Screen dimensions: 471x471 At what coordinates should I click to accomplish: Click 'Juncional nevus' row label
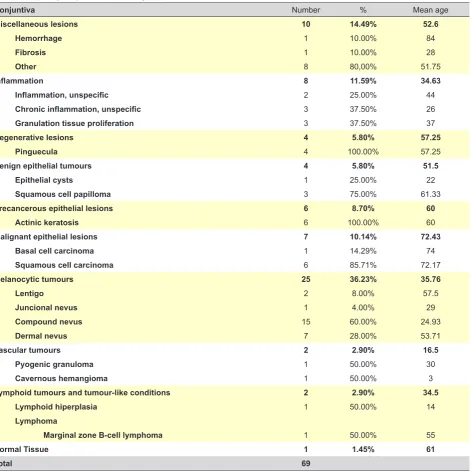46,307
